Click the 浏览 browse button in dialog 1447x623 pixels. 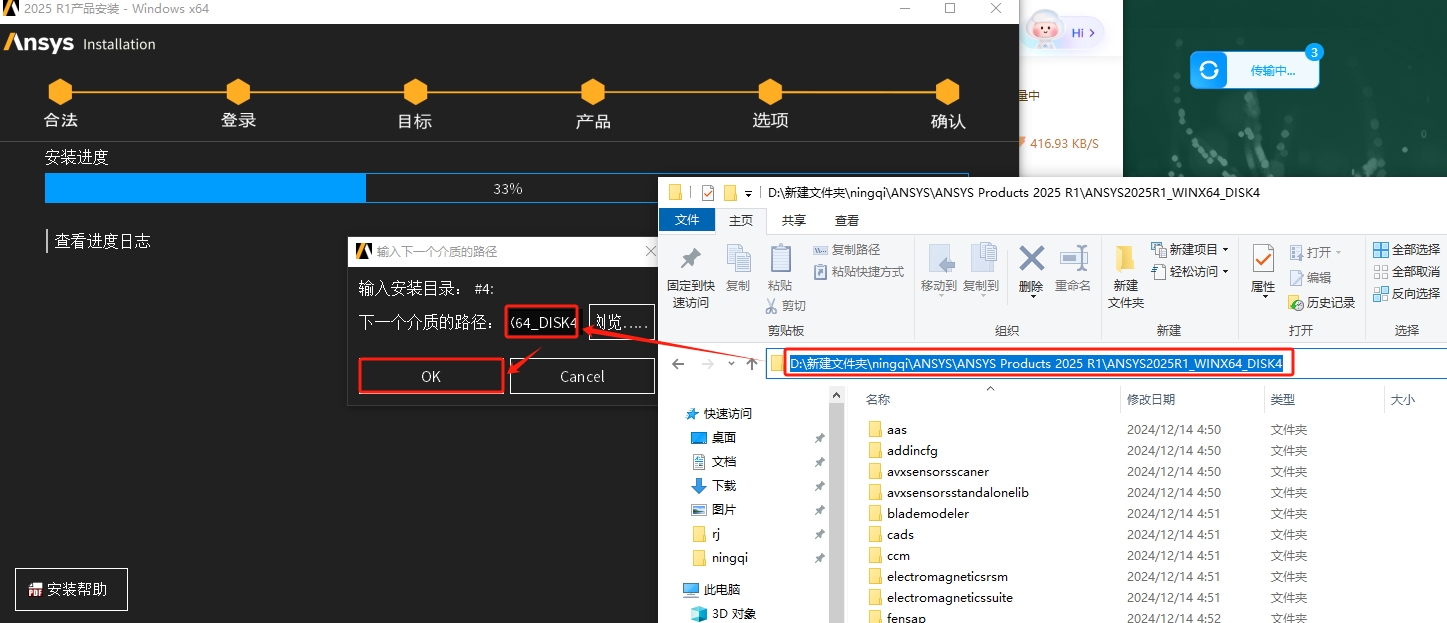(622, 322)
